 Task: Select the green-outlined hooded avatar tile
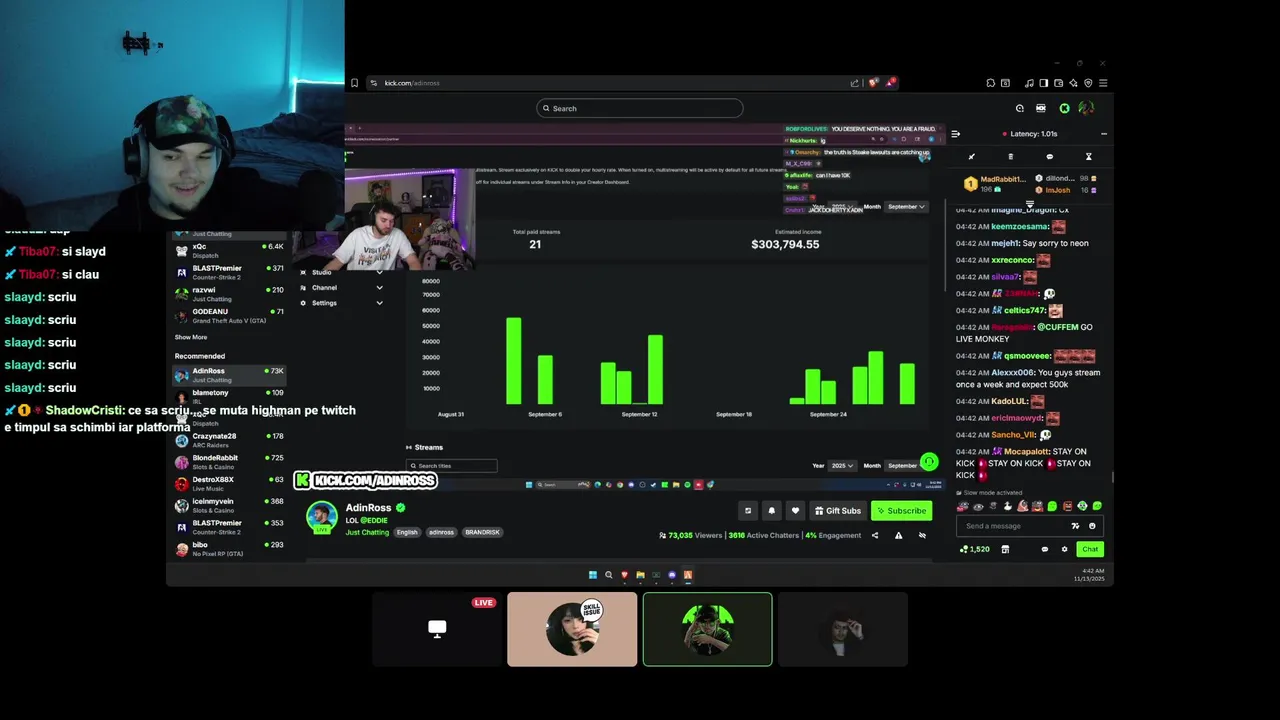pos(707,629)
